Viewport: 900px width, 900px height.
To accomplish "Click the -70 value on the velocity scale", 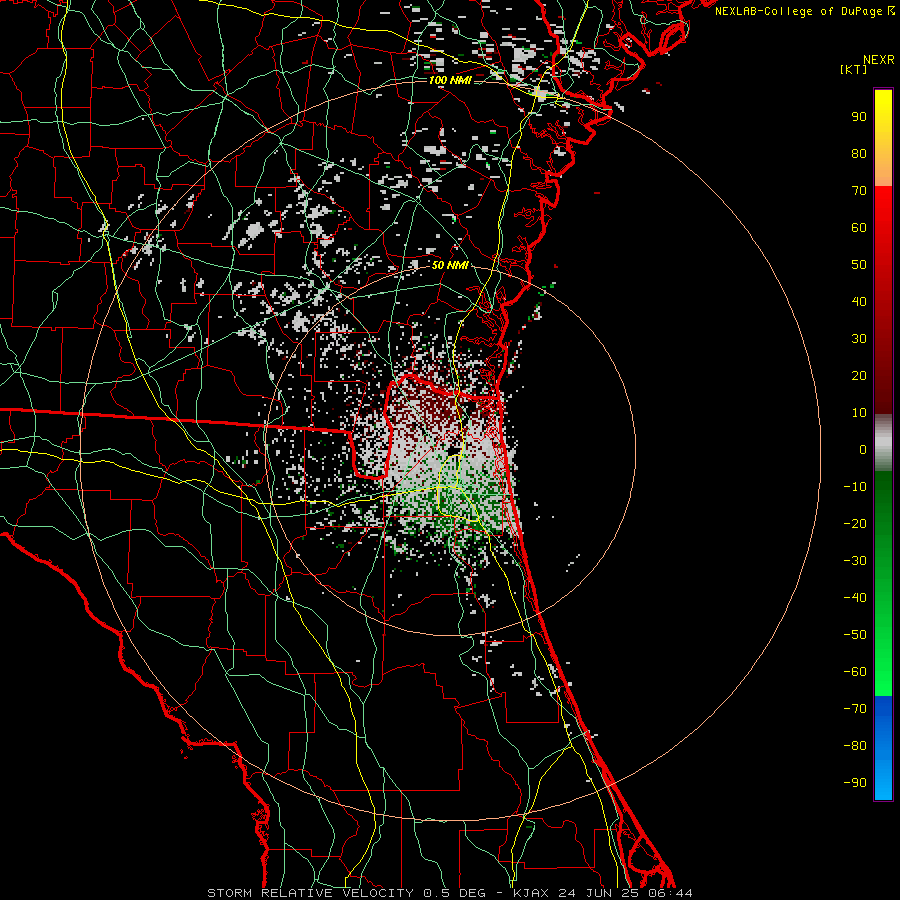I will 855,708.
